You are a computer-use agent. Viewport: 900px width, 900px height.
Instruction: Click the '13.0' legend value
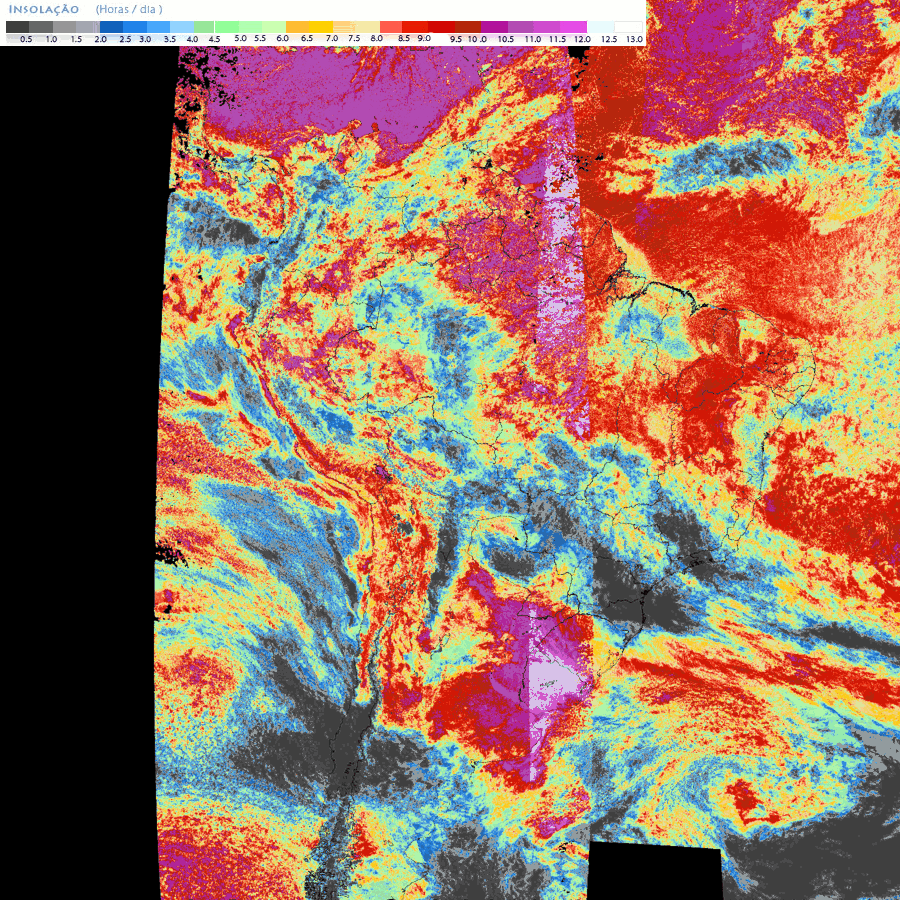tap(634, 39)
